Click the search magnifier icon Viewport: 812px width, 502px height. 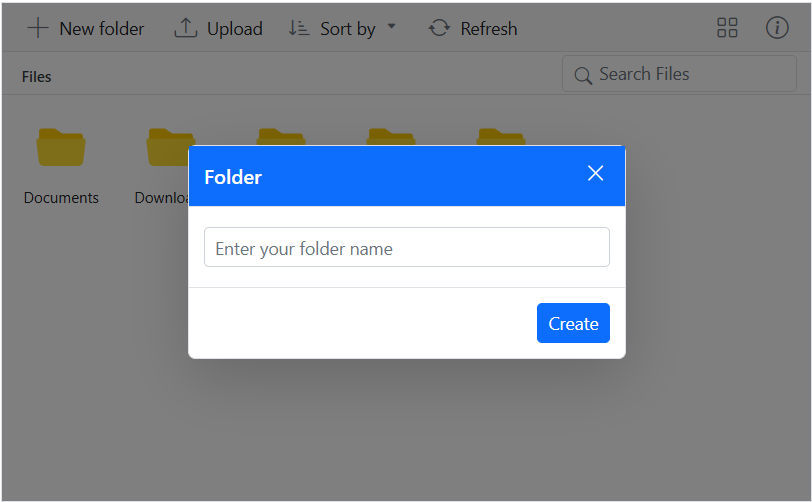pos(583,75)
